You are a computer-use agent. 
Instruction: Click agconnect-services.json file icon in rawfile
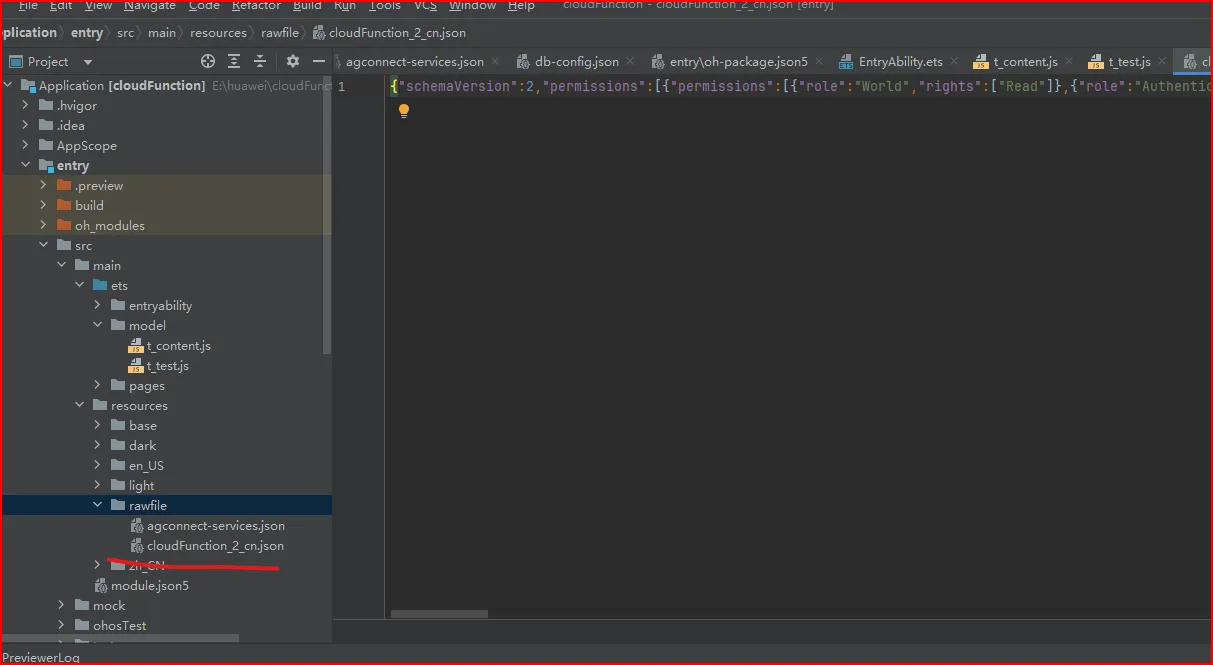(x=137, y=526)
